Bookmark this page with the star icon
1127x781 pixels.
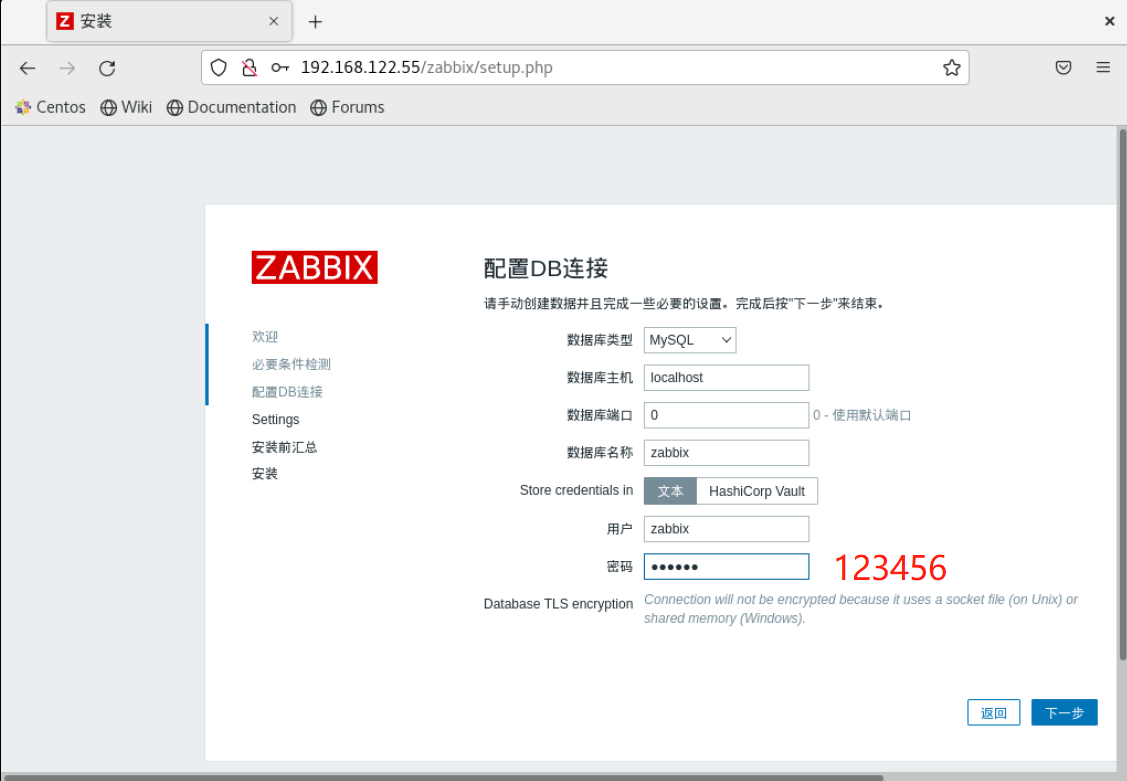[952, 68]
